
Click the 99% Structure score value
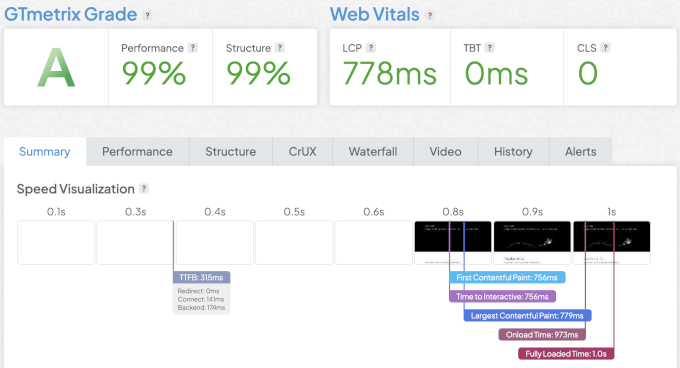pyautogui.click(x=258, y=73)
